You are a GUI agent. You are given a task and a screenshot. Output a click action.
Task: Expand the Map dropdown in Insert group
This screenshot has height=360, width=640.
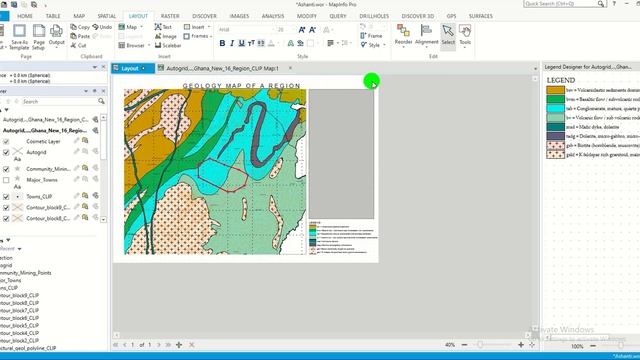tap(142, 27)
